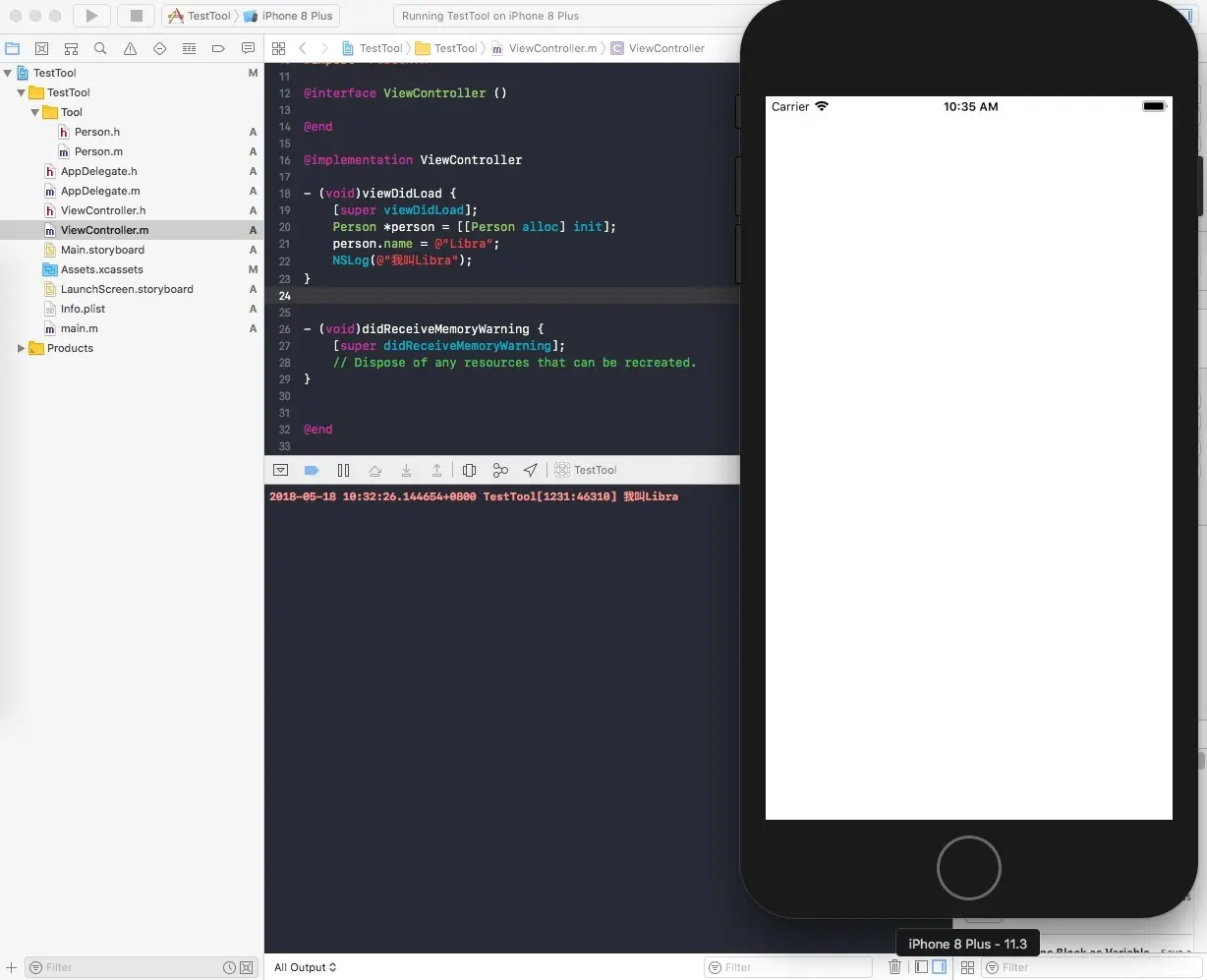The height and width of the screenshot is (980, 1207).
Task: Open the Test navigator diamond icon
Action: [159, 48]
